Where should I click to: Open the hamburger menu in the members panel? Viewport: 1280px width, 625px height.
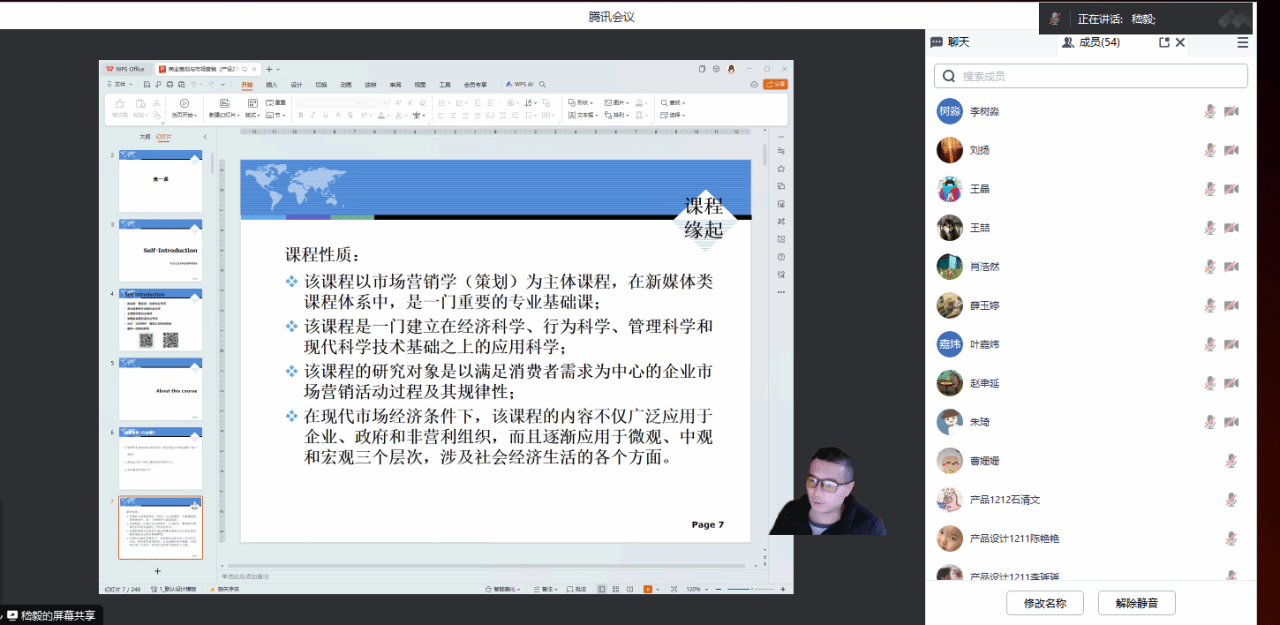[x=1242, y=43]
